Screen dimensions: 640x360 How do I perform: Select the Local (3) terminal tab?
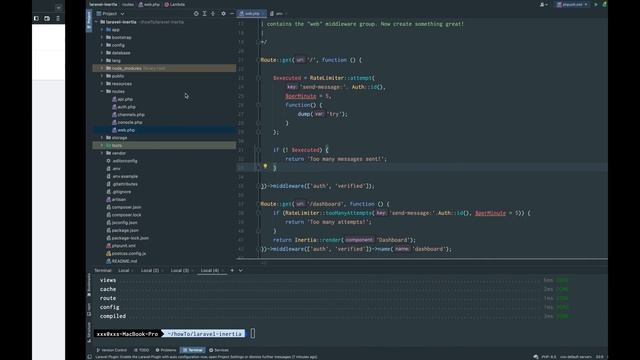(180, 270)
